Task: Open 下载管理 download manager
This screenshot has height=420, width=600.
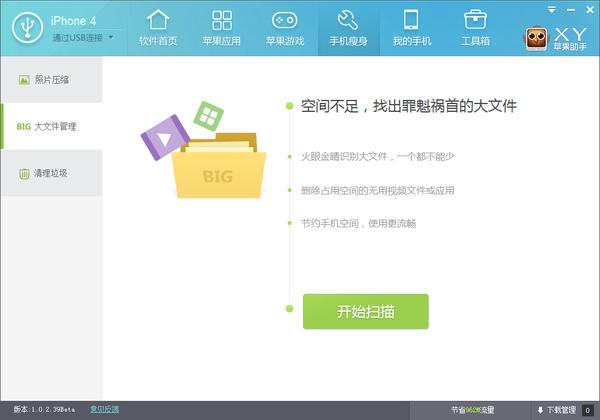Action: click(561, 410)
